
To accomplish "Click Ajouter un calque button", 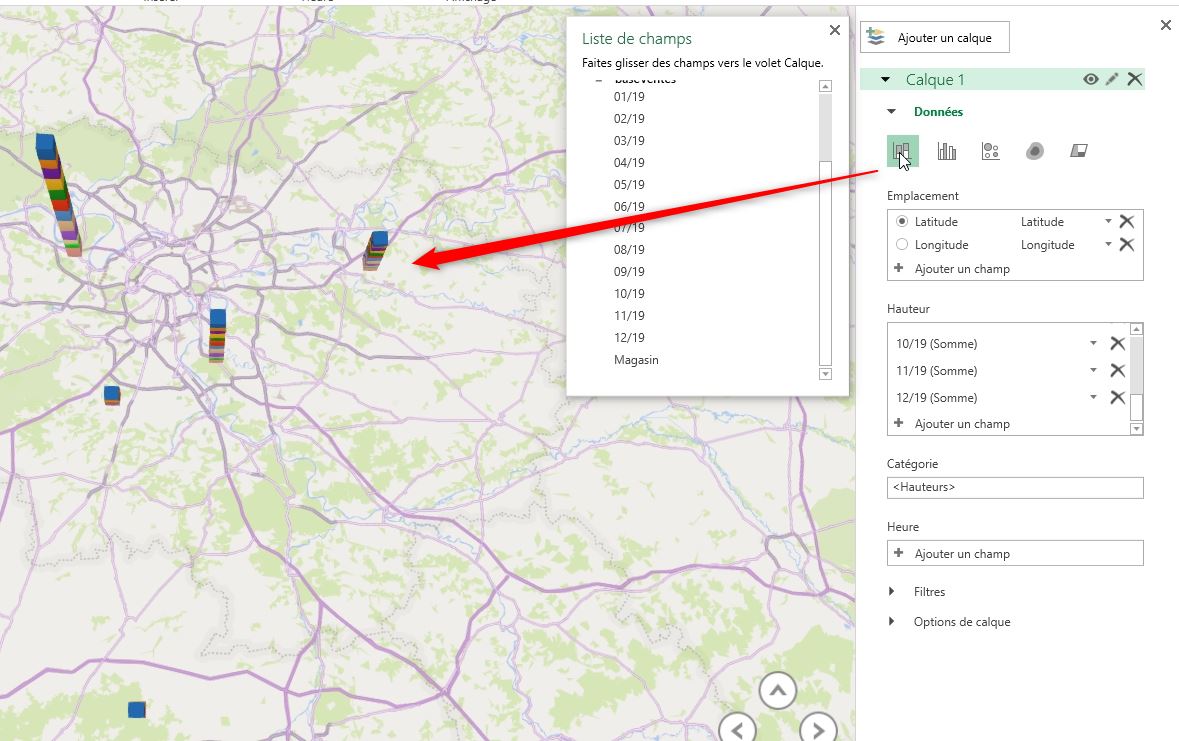I will (934, 37).
